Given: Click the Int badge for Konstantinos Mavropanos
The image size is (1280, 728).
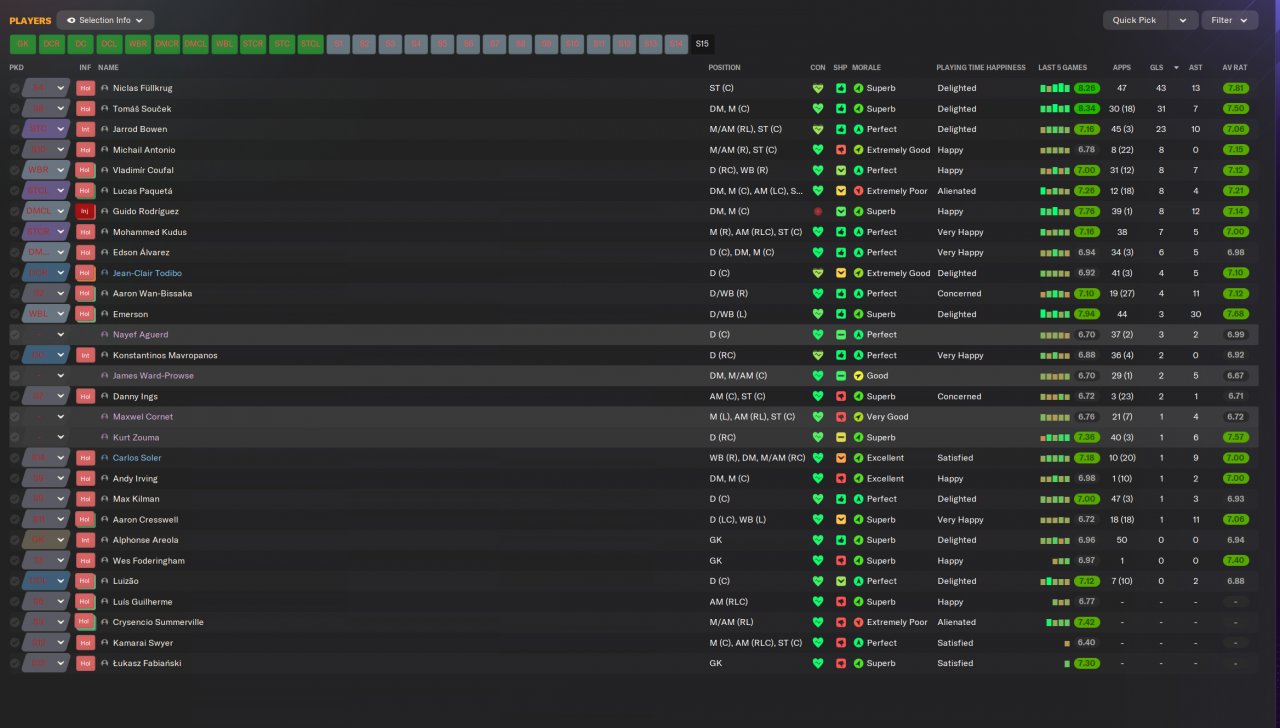Looking at the screenshot, I should click(x=85, y=355).
